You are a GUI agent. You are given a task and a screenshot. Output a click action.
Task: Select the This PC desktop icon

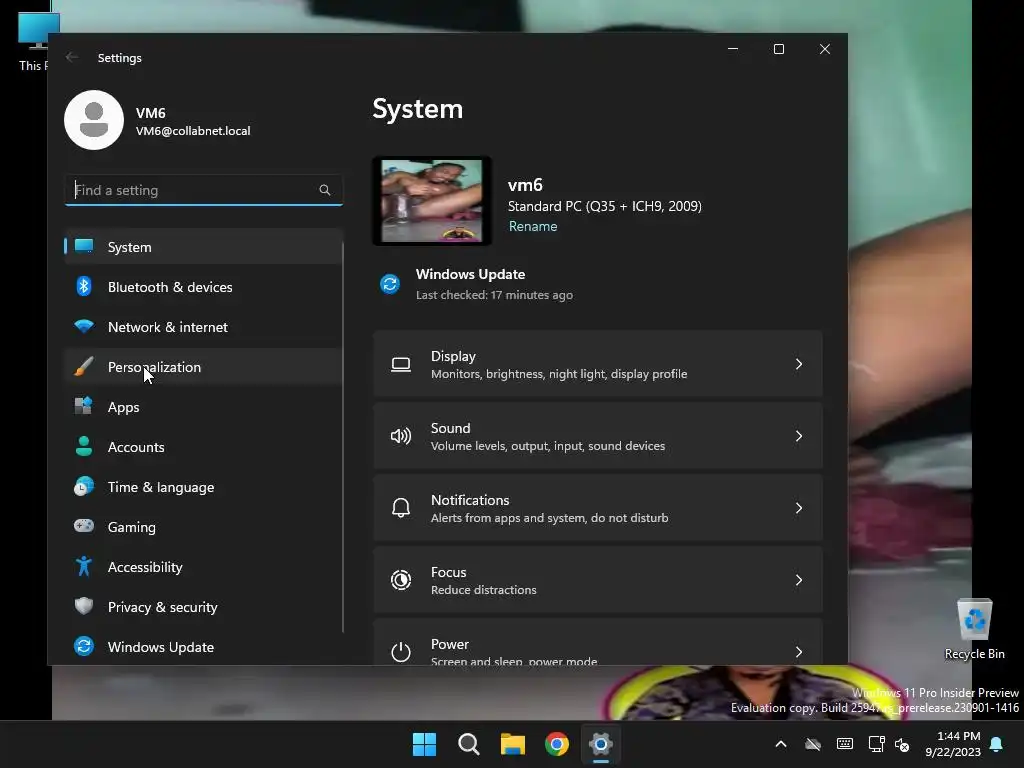33,39
